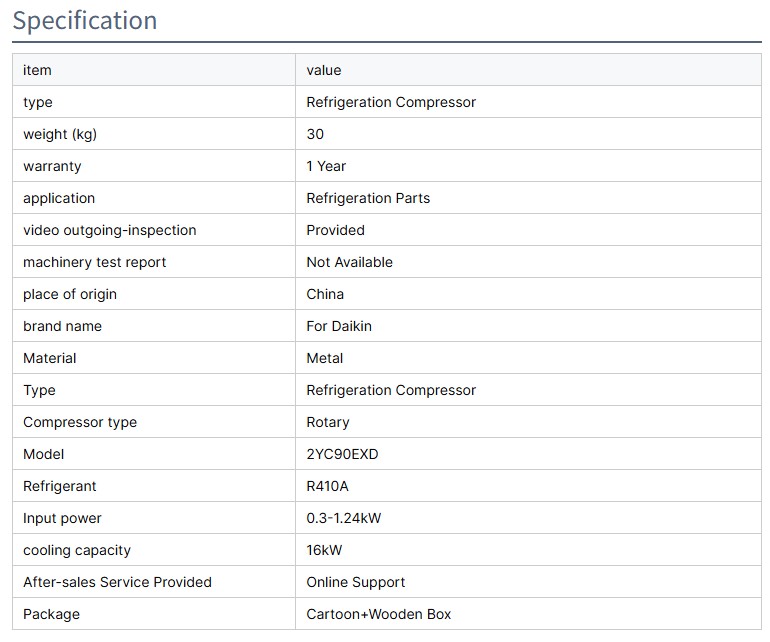
Task: Select the model number '2YC90EXD'
Action: tap(342, 454)
